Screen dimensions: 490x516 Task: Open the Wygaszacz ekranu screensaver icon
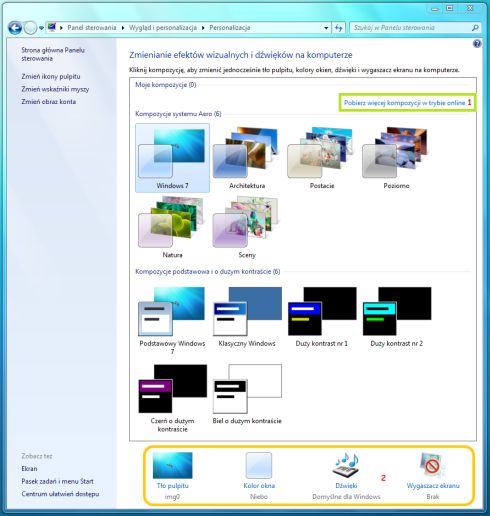click(x=432, y=465)
